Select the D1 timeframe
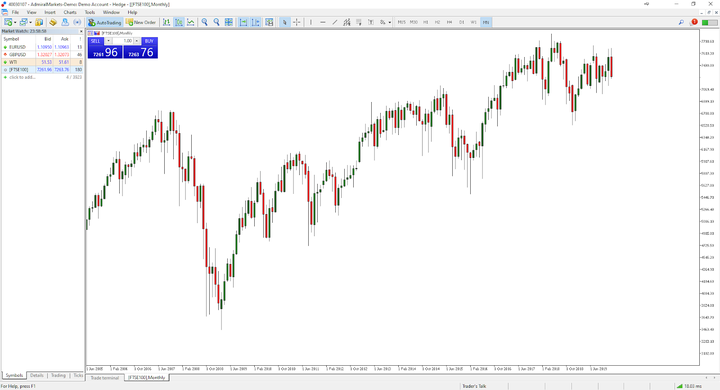Image resolution: width=720 pixels, height=390 pixels. pos(461,22)
